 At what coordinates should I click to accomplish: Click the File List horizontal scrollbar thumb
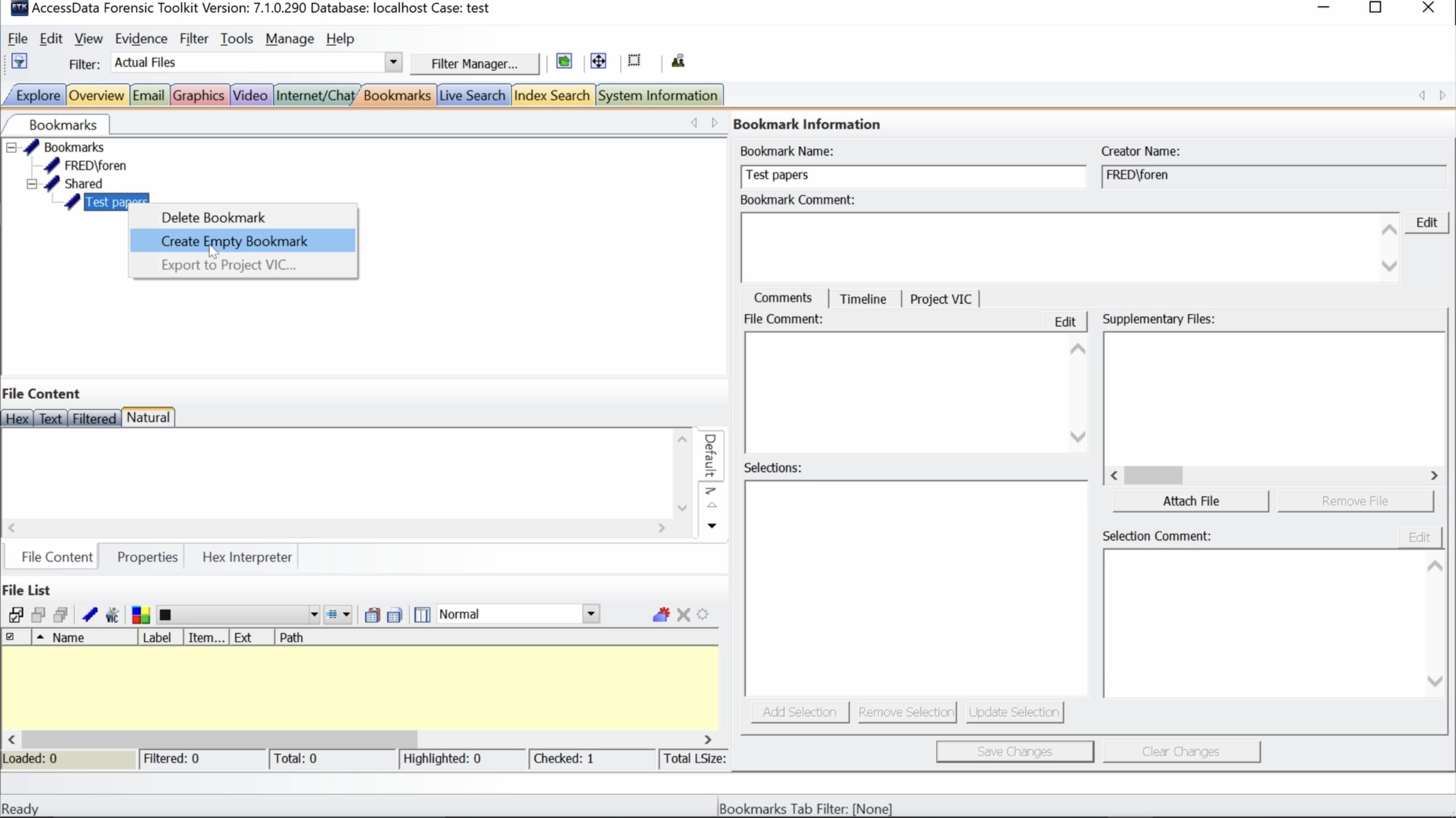tap(219, 739)
